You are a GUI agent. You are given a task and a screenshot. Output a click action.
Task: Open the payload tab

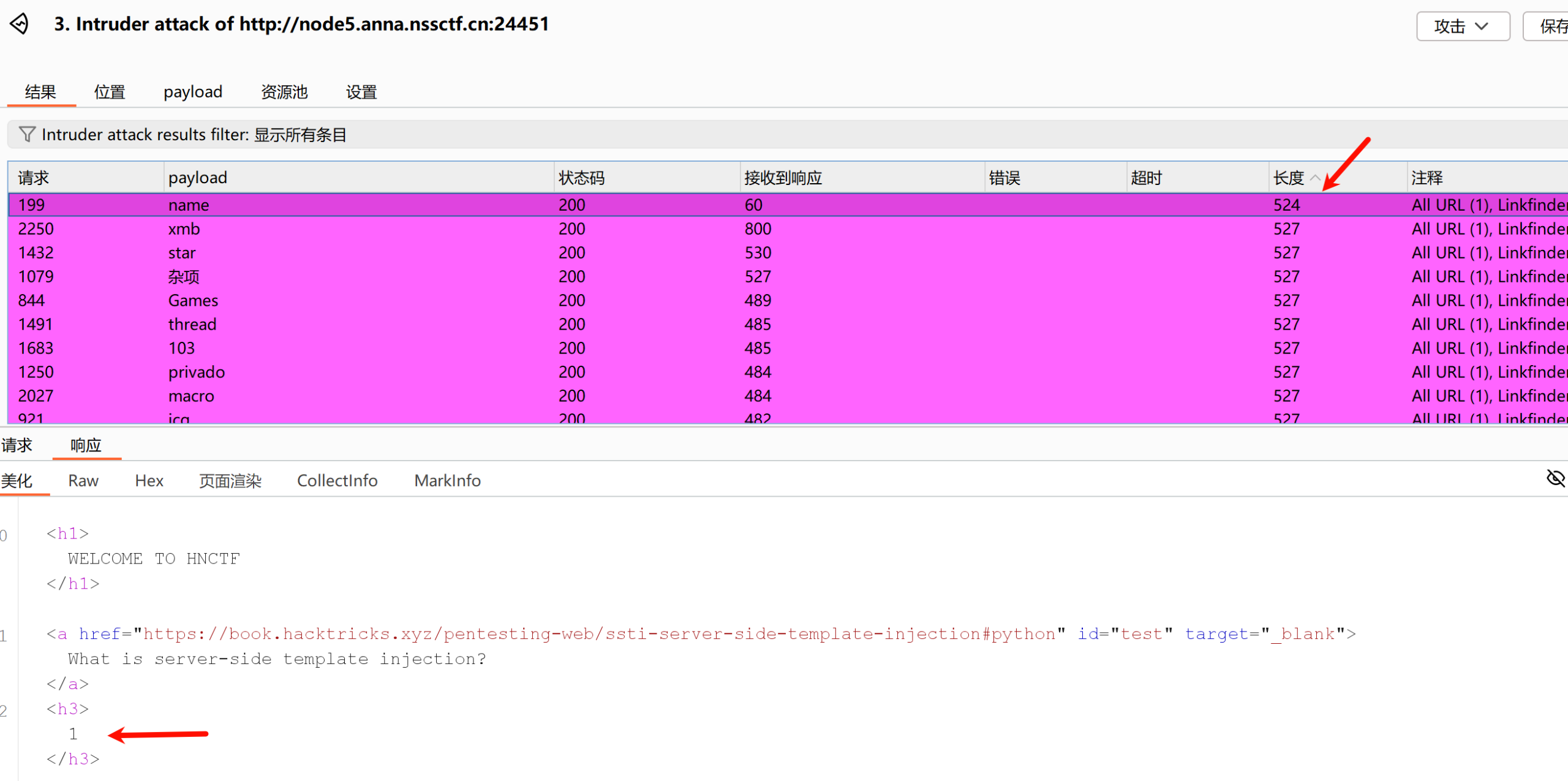[192, 92]
